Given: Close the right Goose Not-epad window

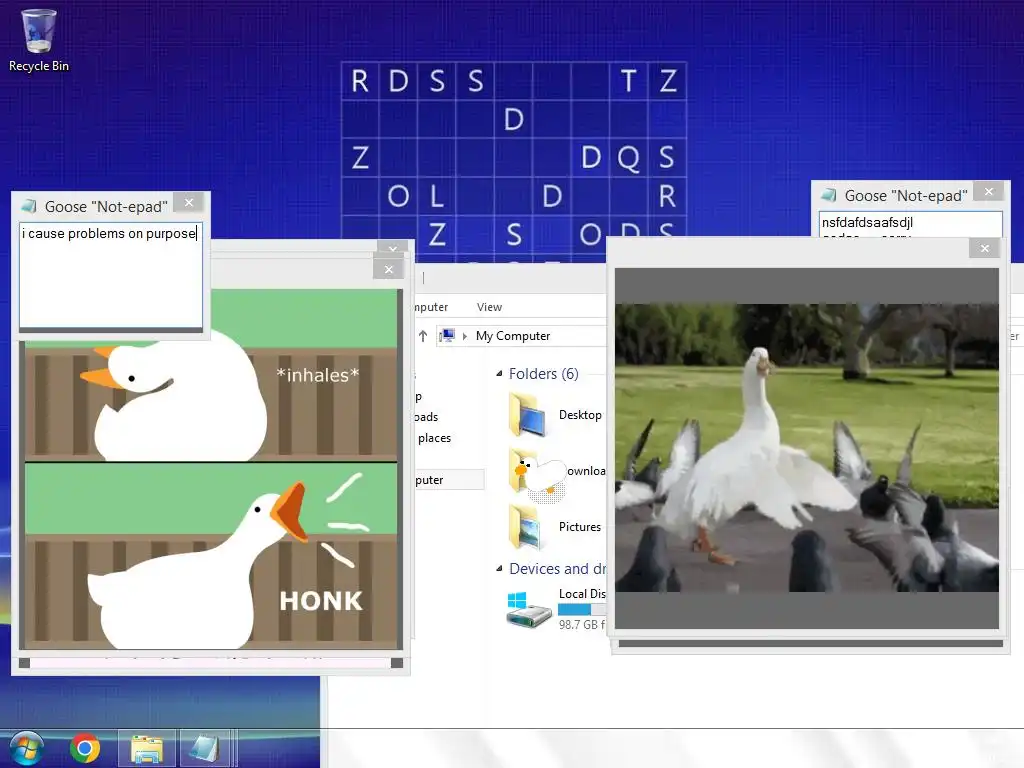Looking at the screenshot, I should coord(989,191).
